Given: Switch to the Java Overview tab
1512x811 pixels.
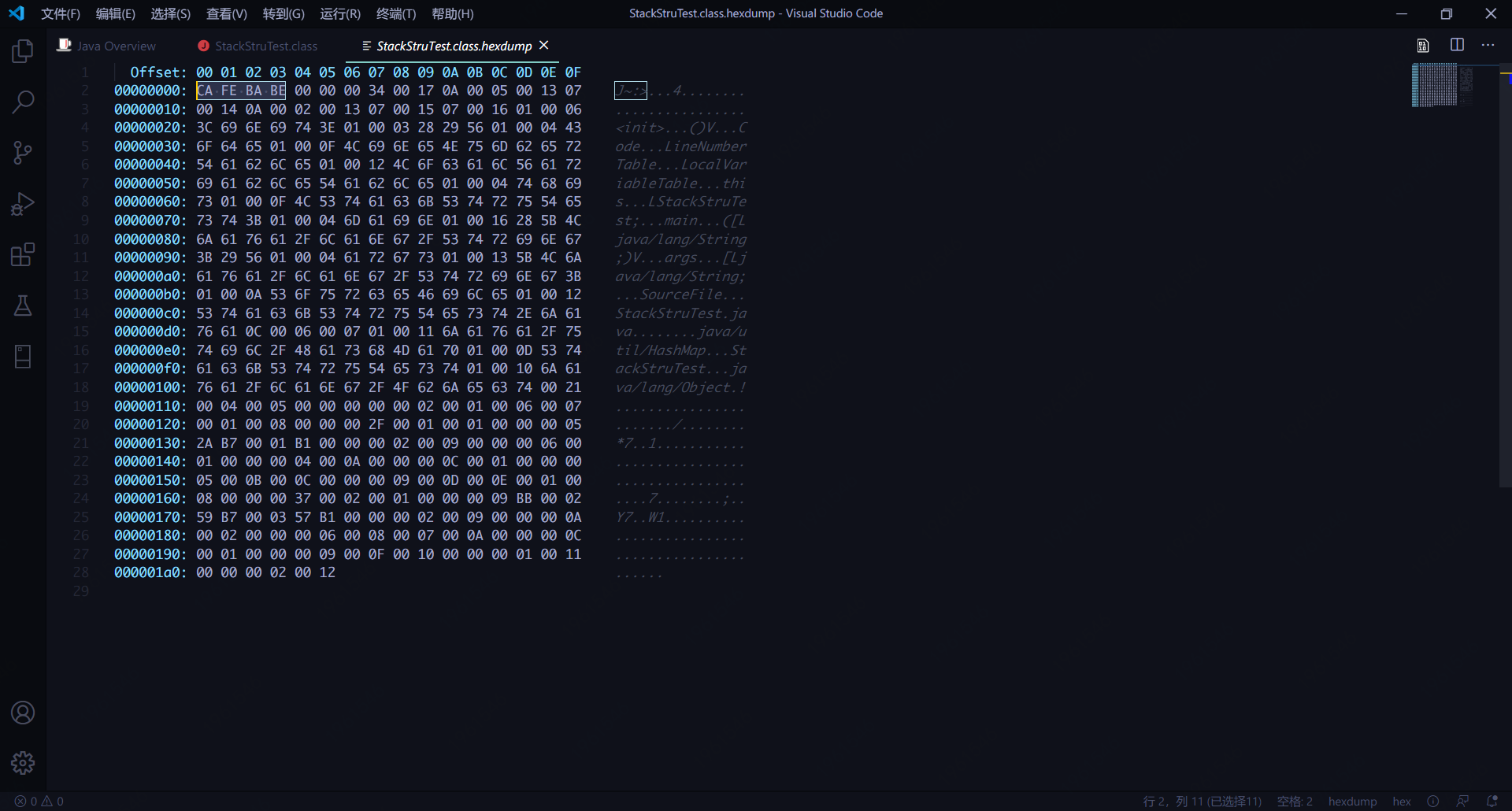Looking at the screenshot, I should (107, 46).
